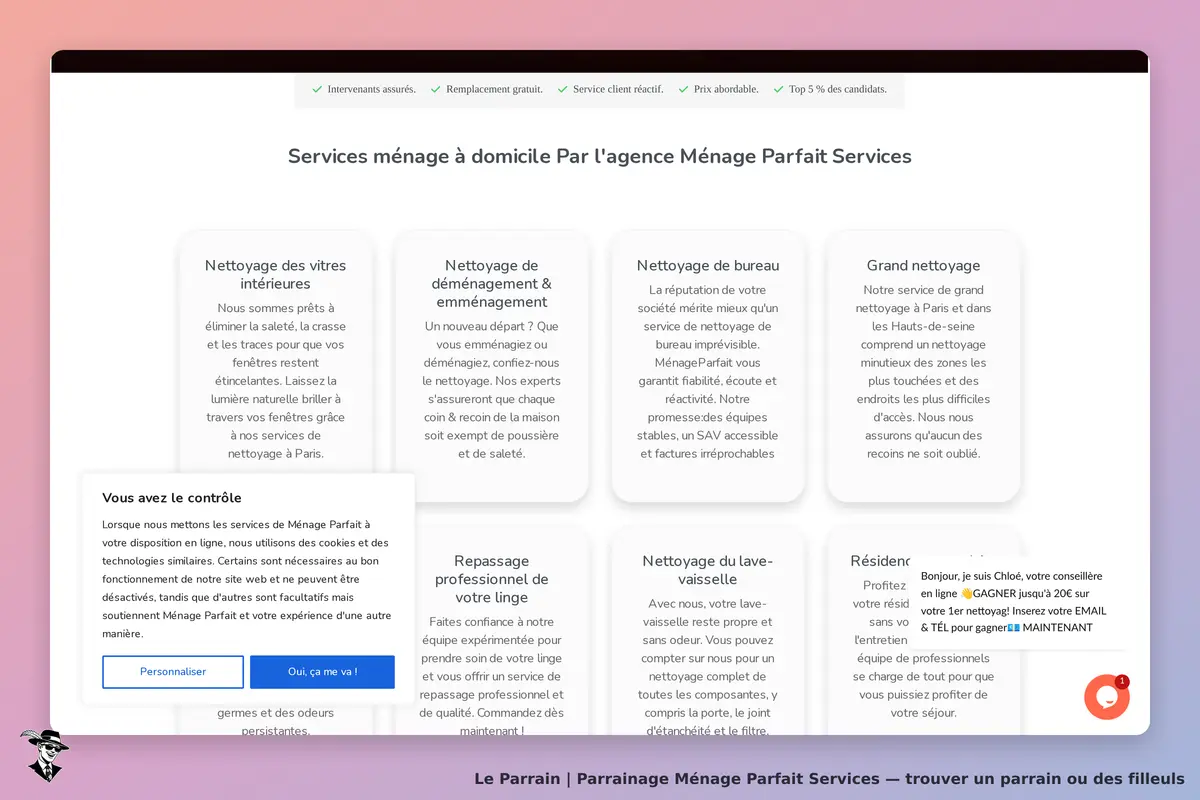The width and height of the screenshot is (1200, 800).
Task: Open Grand nettoyage card title
Action: click(x=923, y=266)
